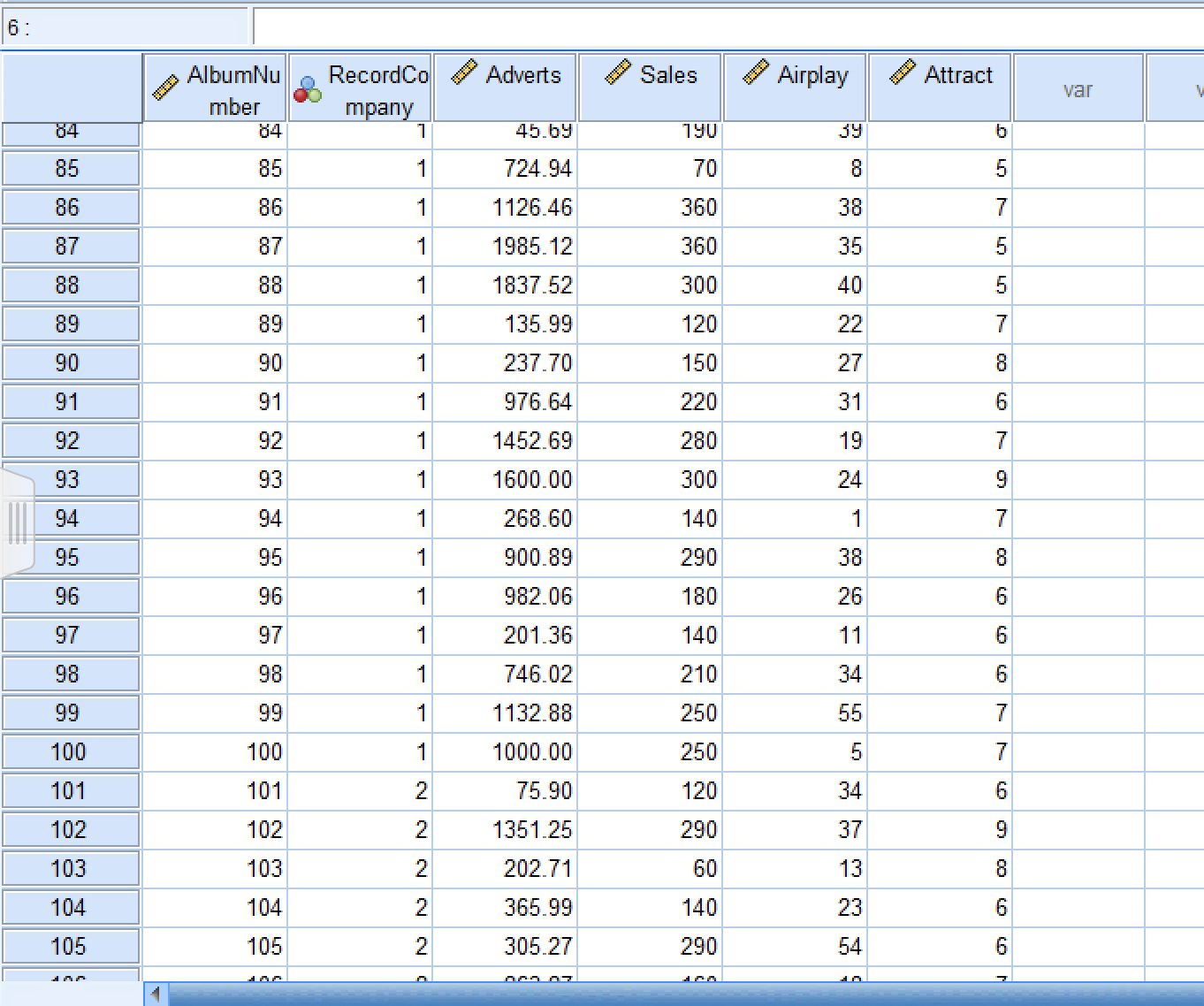
Task: Select row header 88
Action: coord(71,285)
